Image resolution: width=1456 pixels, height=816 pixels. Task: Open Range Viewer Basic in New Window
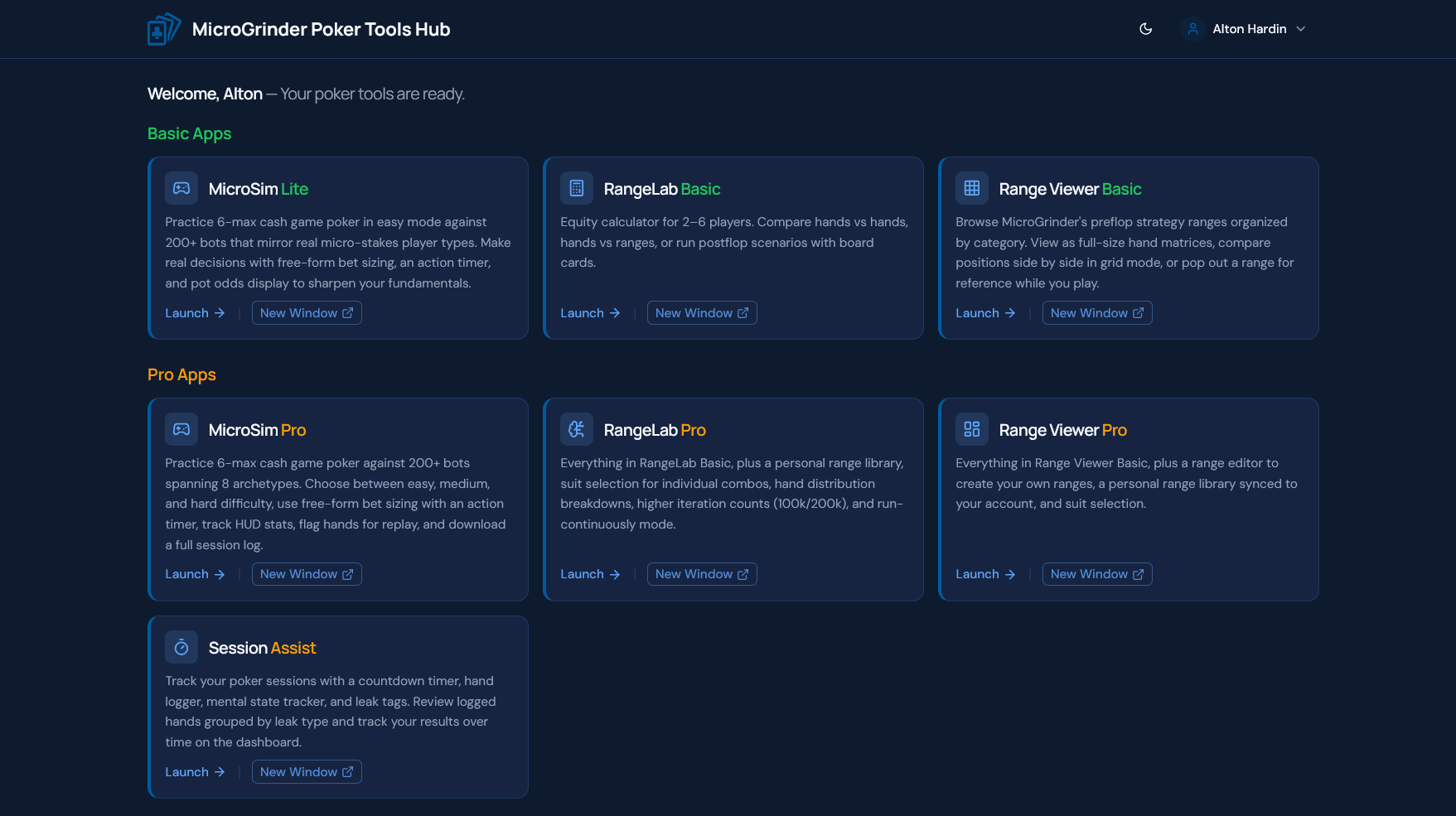(x=1097, y=313)
